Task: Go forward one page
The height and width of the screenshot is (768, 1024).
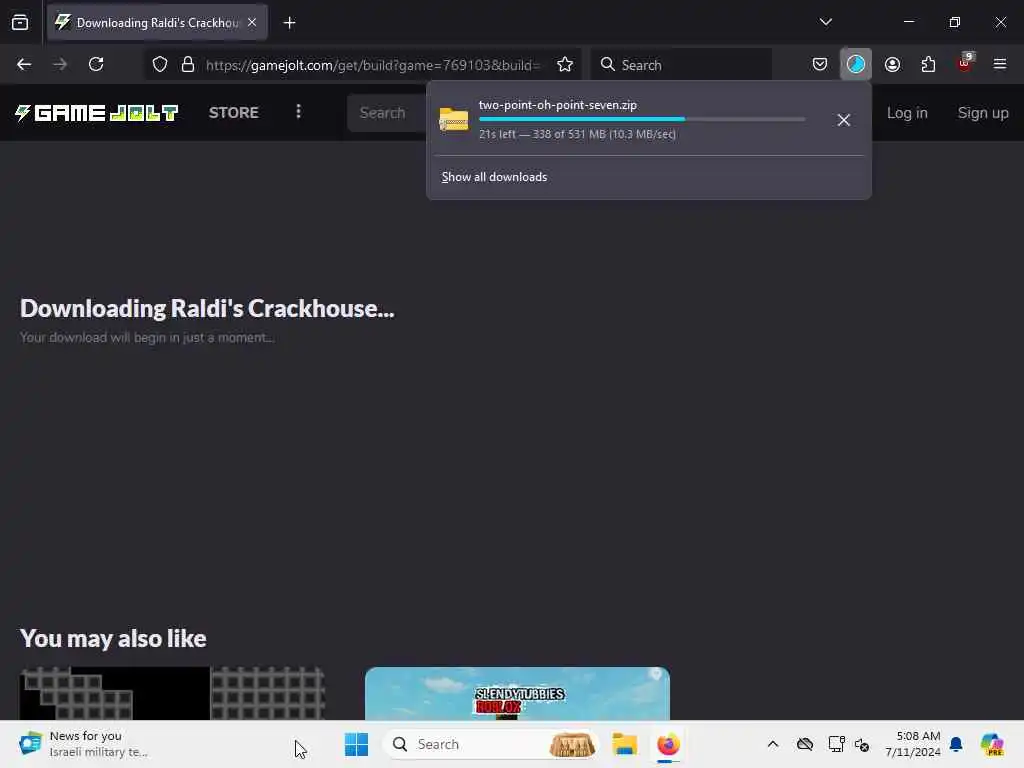Action: point(60,65)
